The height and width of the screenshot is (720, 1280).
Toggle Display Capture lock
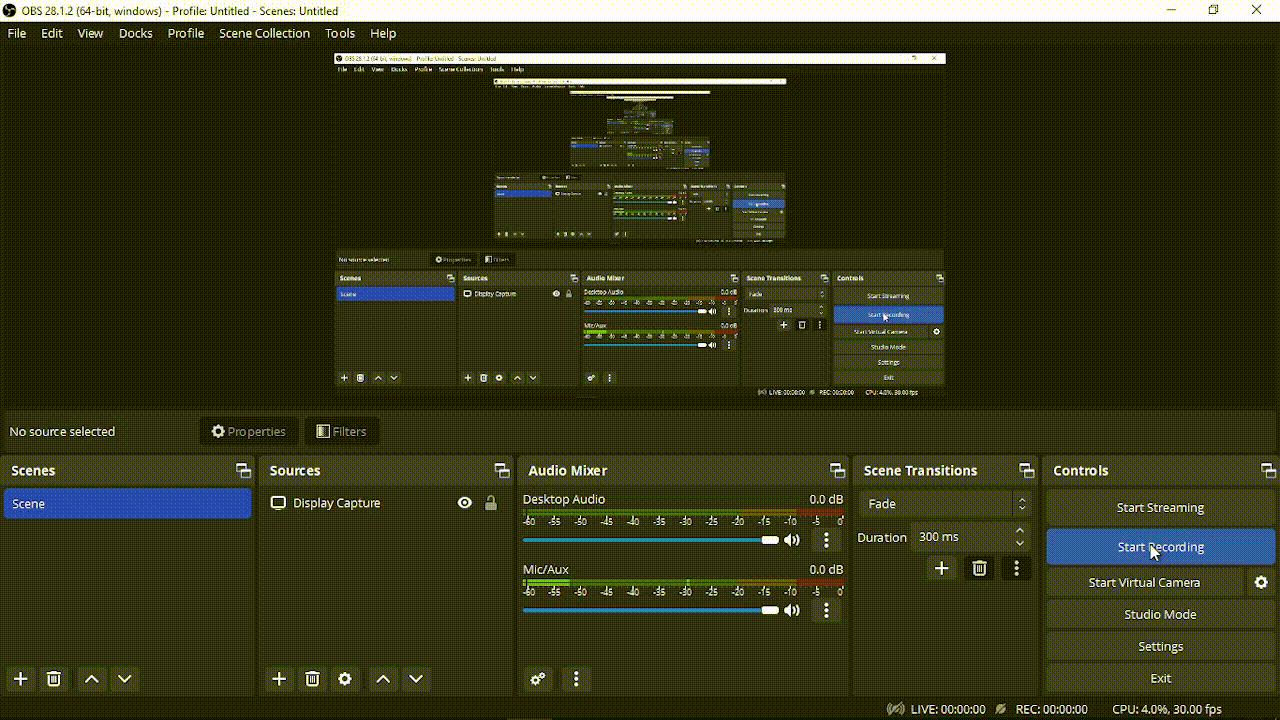coord(490,503)
